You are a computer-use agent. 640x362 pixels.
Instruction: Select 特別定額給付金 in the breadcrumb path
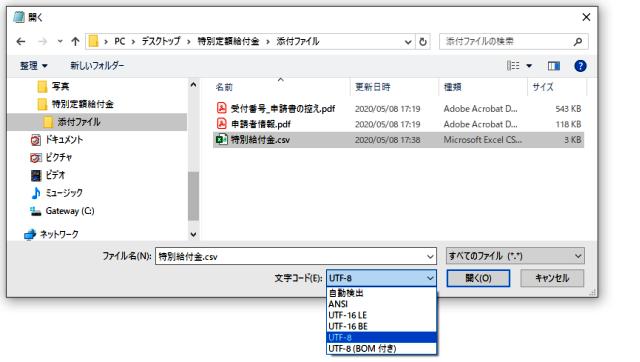228,41
